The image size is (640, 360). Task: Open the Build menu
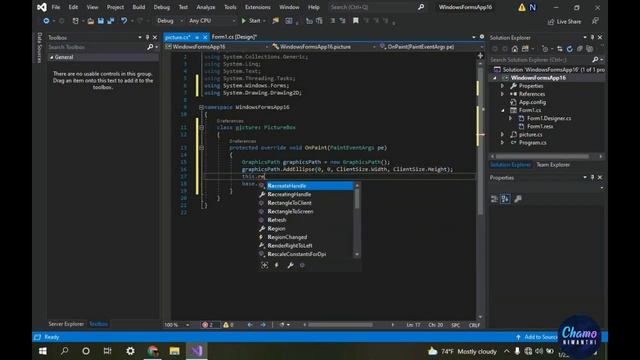pos(138,7)
